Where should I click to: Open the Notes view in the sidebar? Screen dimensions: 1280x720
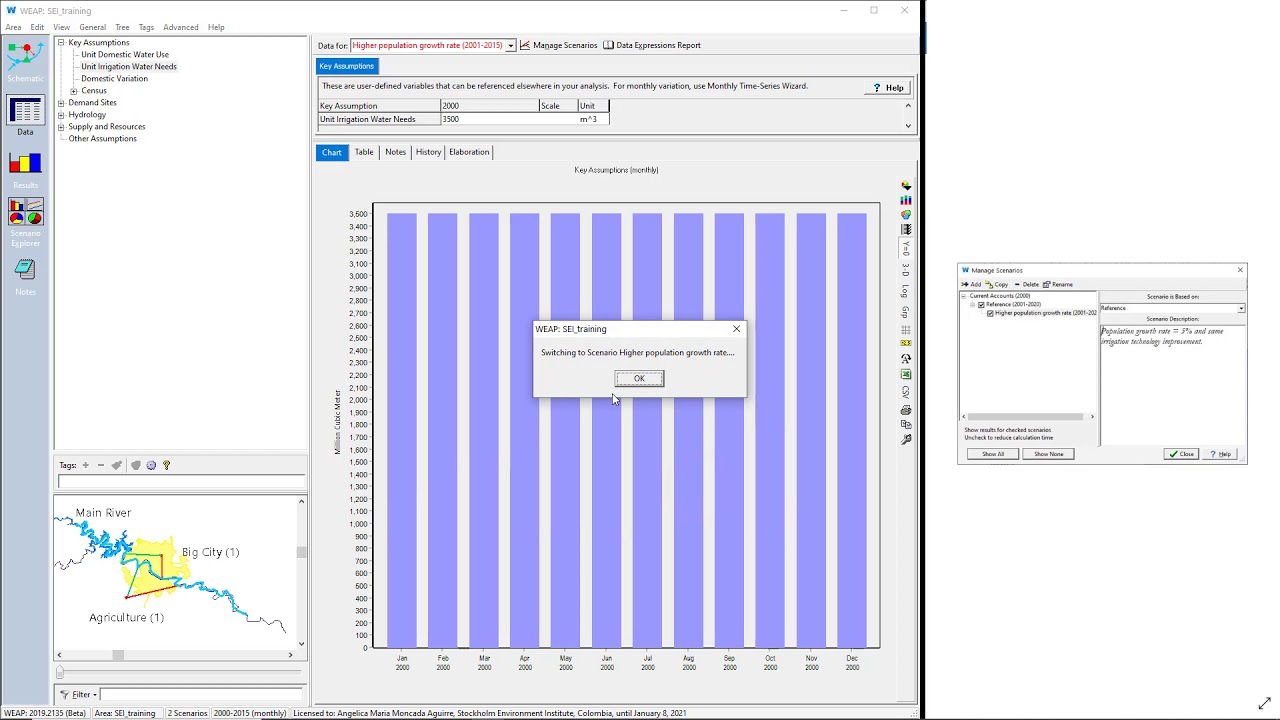pyautogui.click(x=25, y=276)
